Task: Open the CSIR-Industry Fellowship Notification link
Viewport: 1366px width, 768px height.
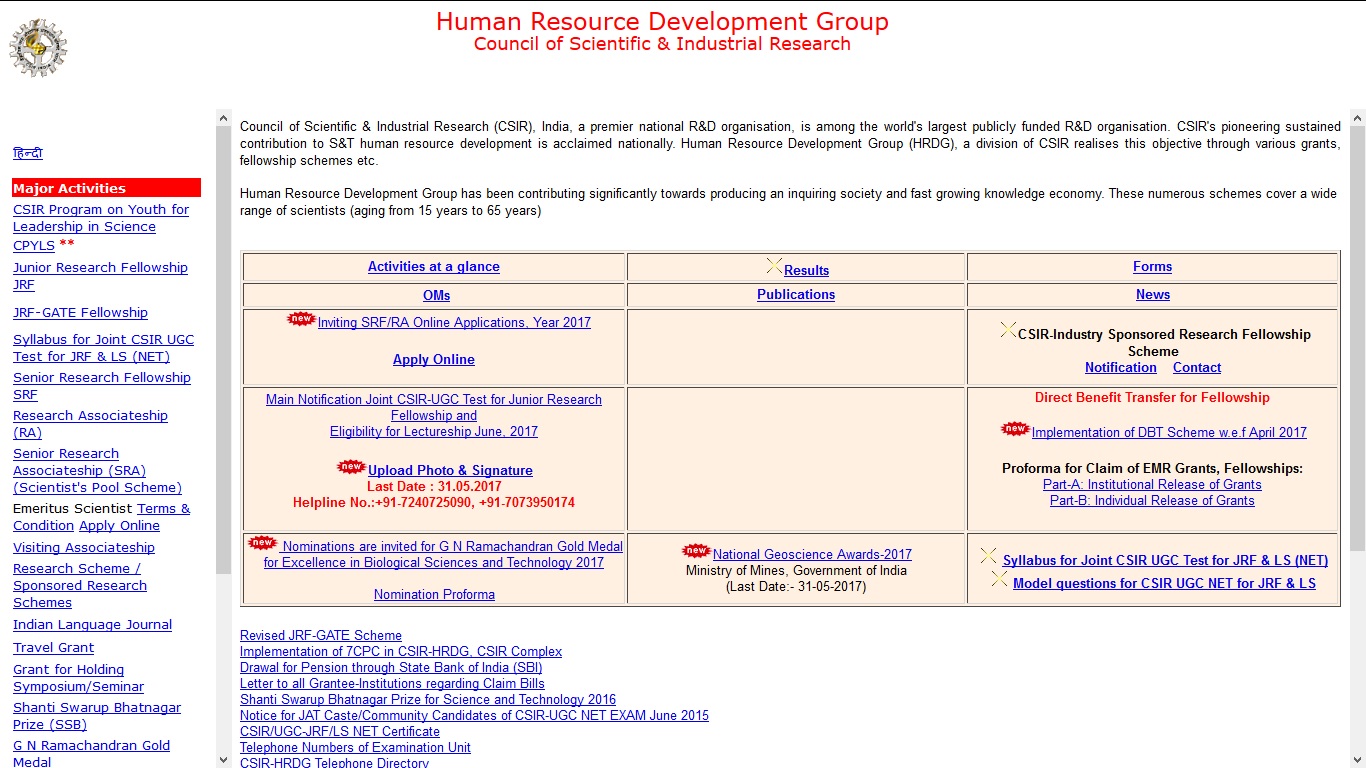Action: (x=1121, y=368)
